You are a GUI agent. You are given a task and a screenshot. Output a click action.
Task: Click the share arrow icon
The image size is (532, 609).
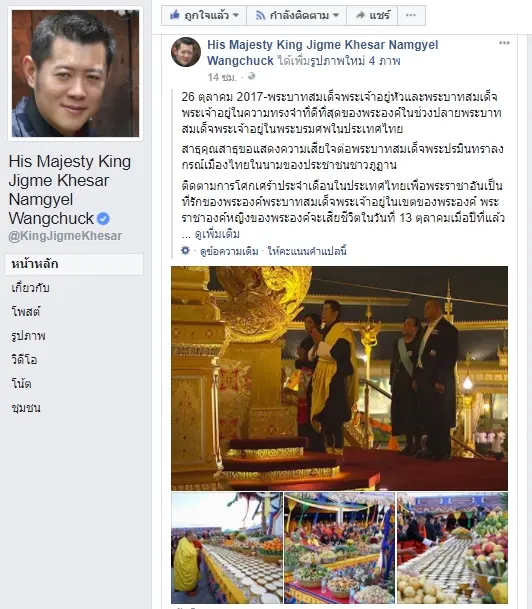pos(361,15)
